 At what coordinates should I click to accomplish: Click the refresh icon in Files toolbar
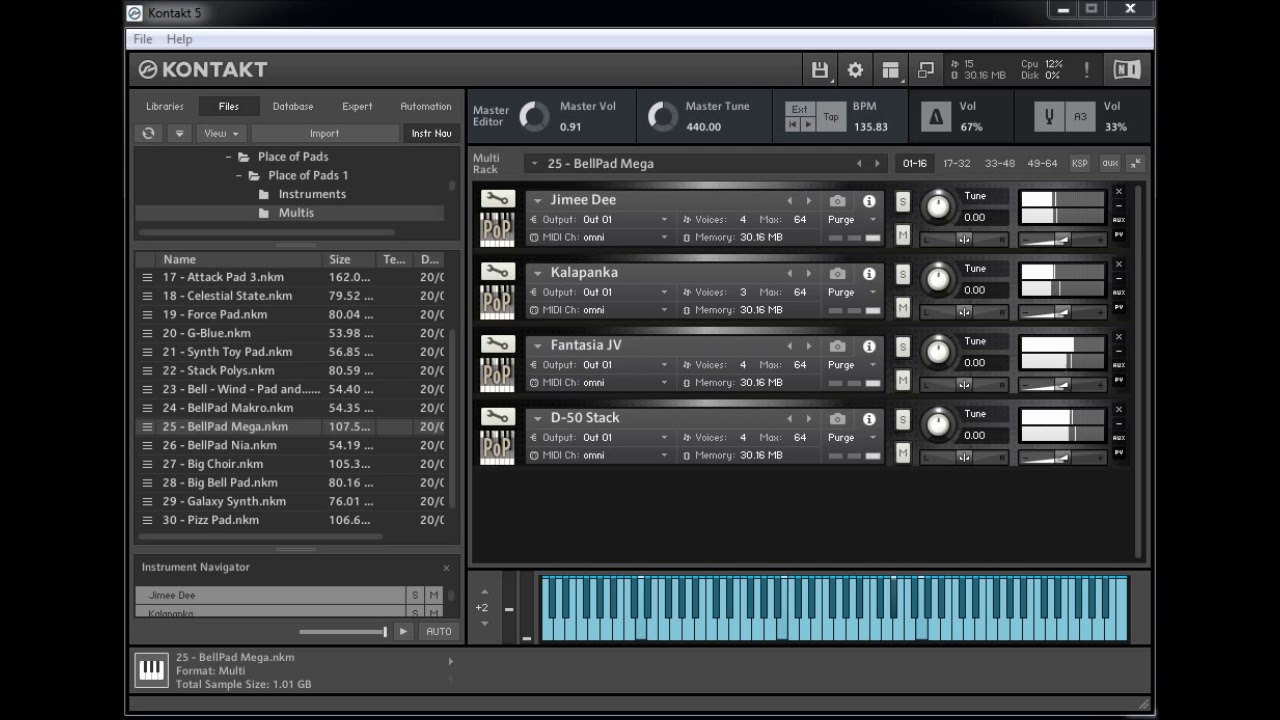tap(149, 133)
